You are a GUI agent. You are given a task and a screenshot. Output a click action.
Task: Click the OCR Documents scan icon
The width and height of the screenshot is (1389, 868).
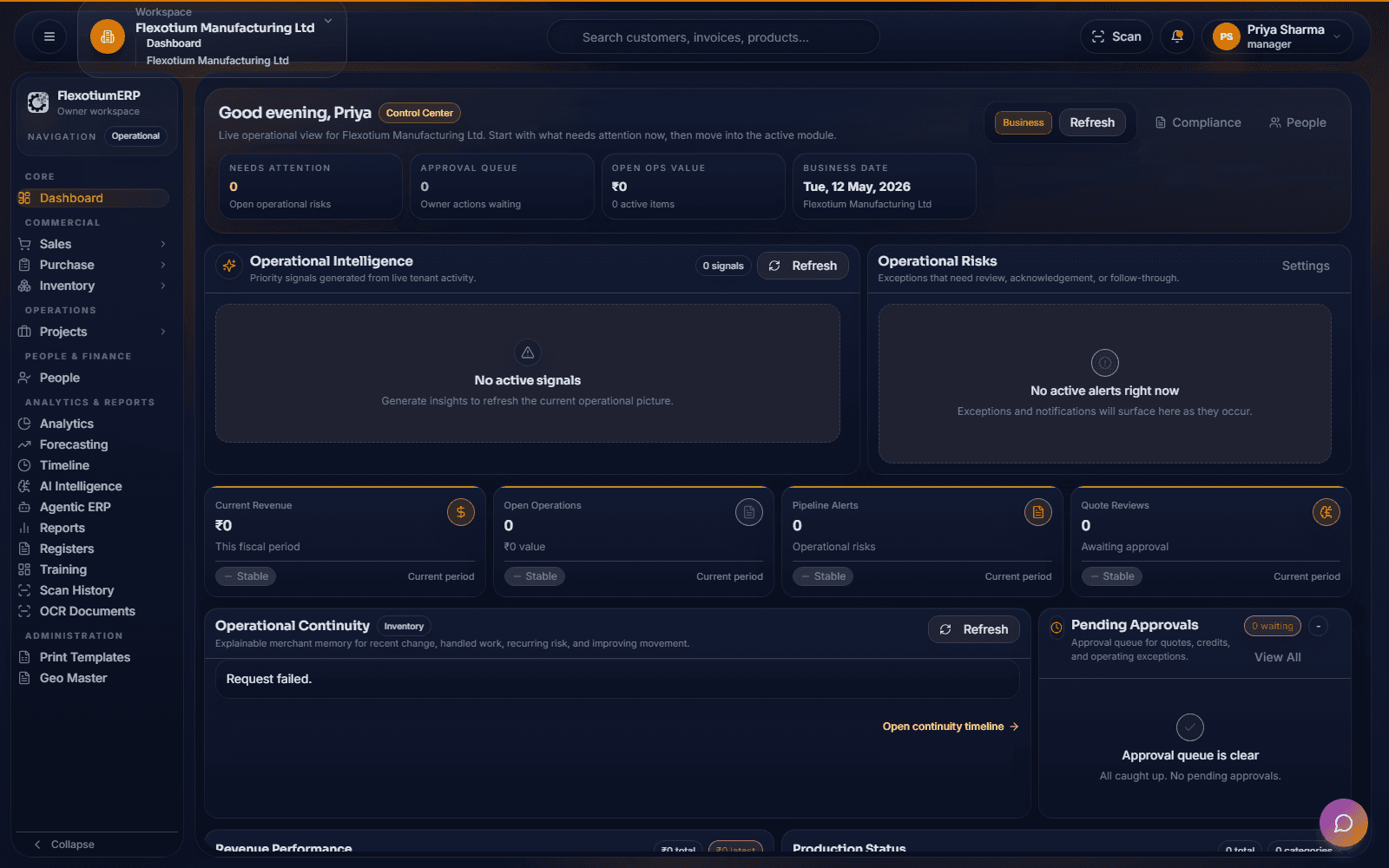click(x=24, y=611)
